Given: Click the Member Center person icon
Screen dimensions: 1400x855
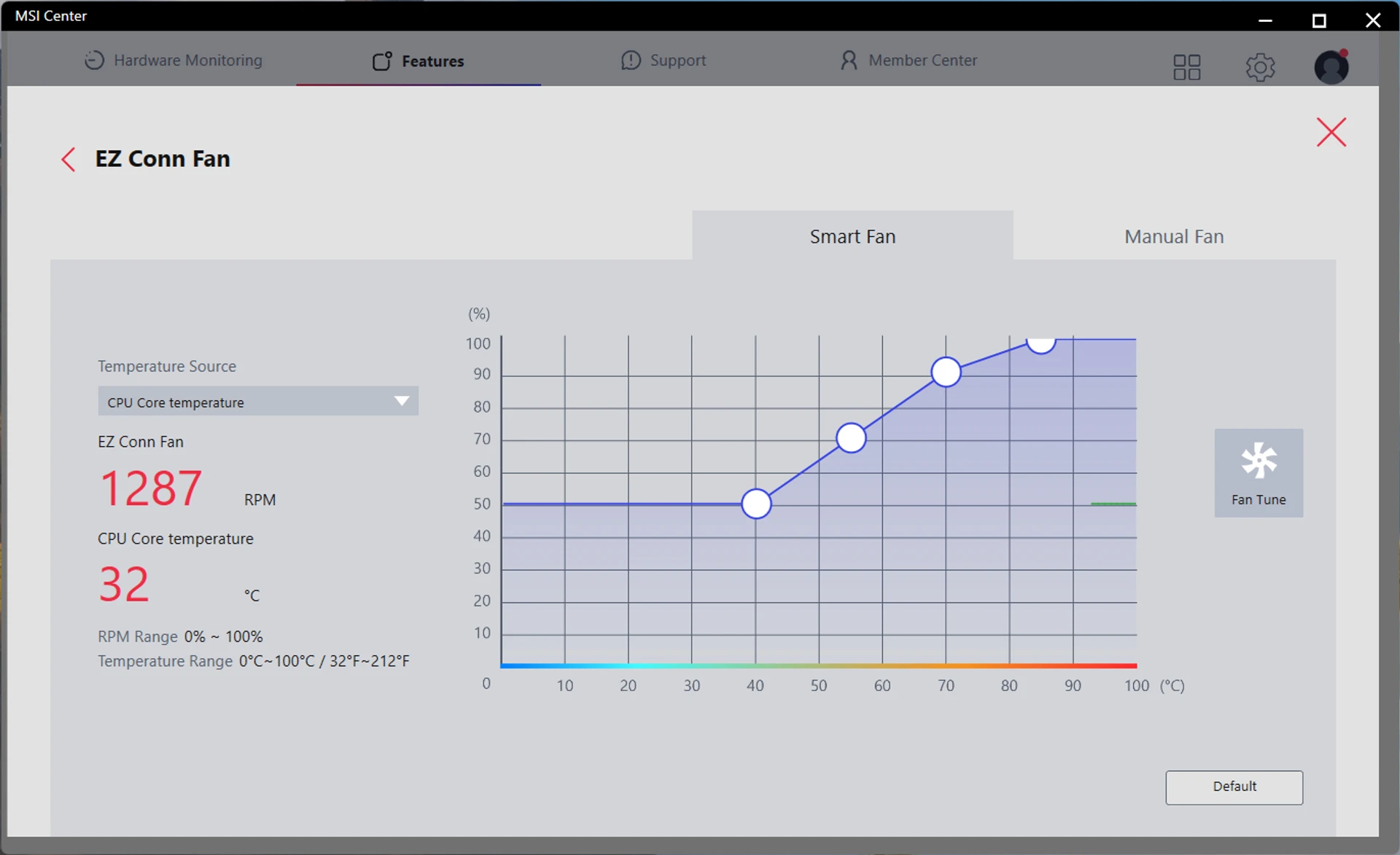Looking at the screenshot, I should tap(848, 60).
